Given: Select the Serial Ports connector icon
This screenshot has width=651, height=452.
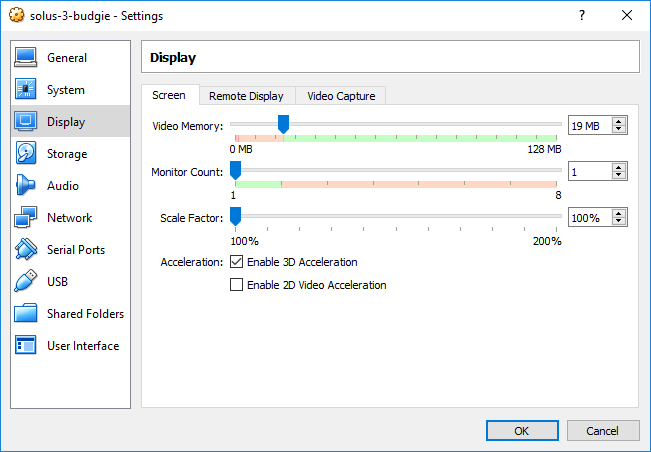Looking at the screenshot, I should click(25, 249).
